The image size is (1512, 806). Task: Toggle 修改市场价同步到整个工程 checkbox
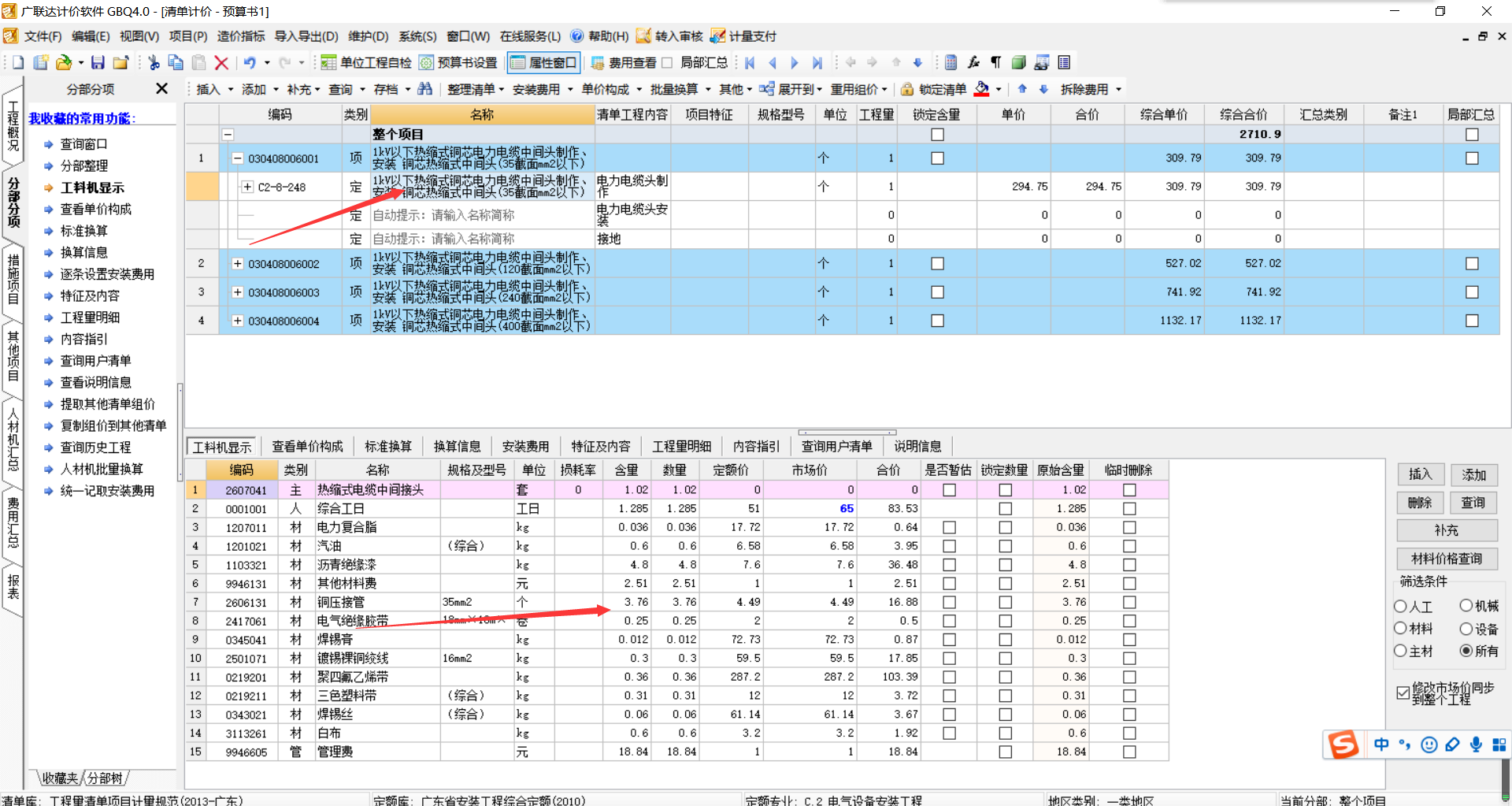click(1403, 693)
